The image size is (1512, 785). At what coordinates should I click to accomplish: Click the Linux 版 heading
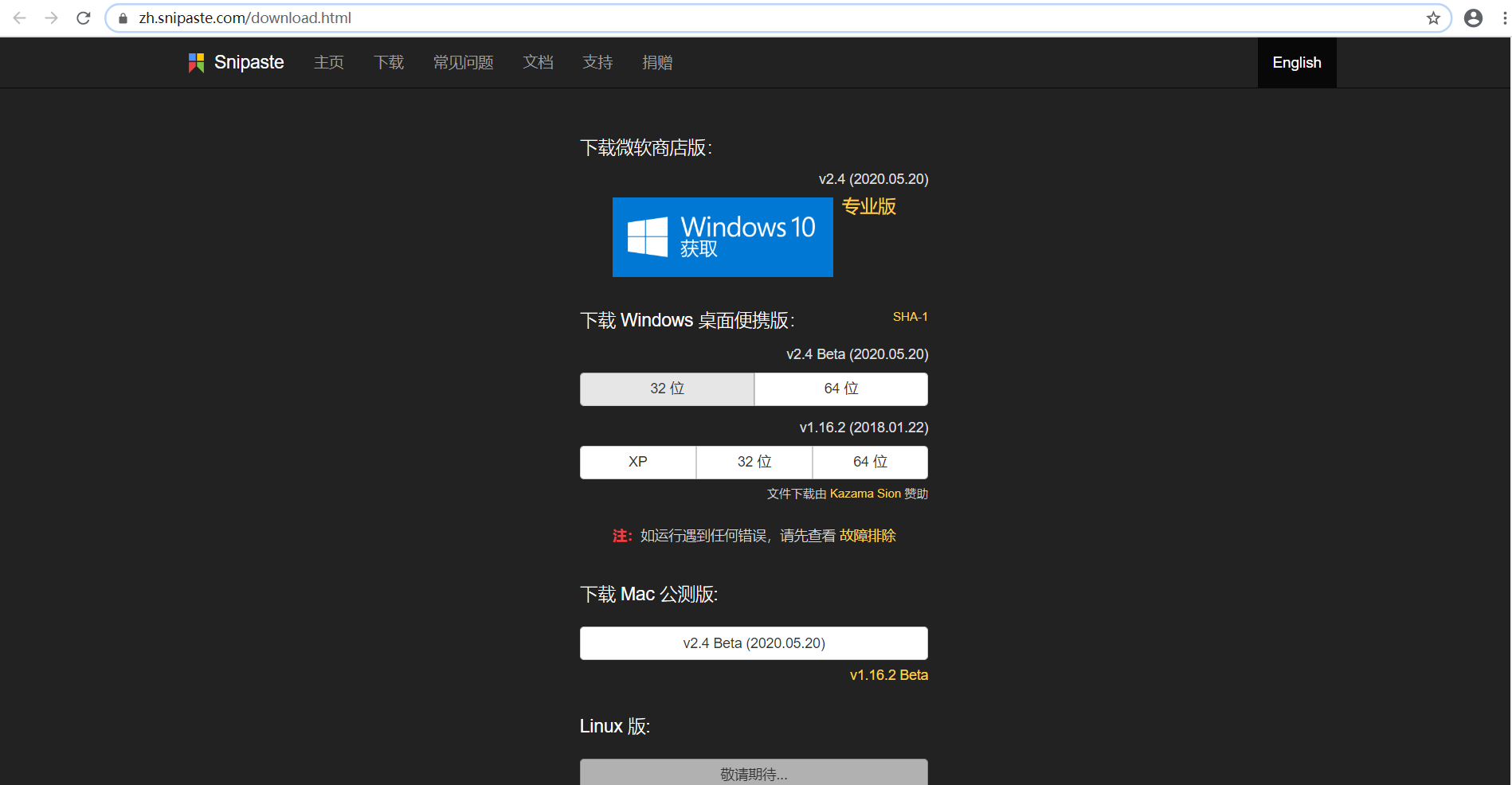coord(615,726)
